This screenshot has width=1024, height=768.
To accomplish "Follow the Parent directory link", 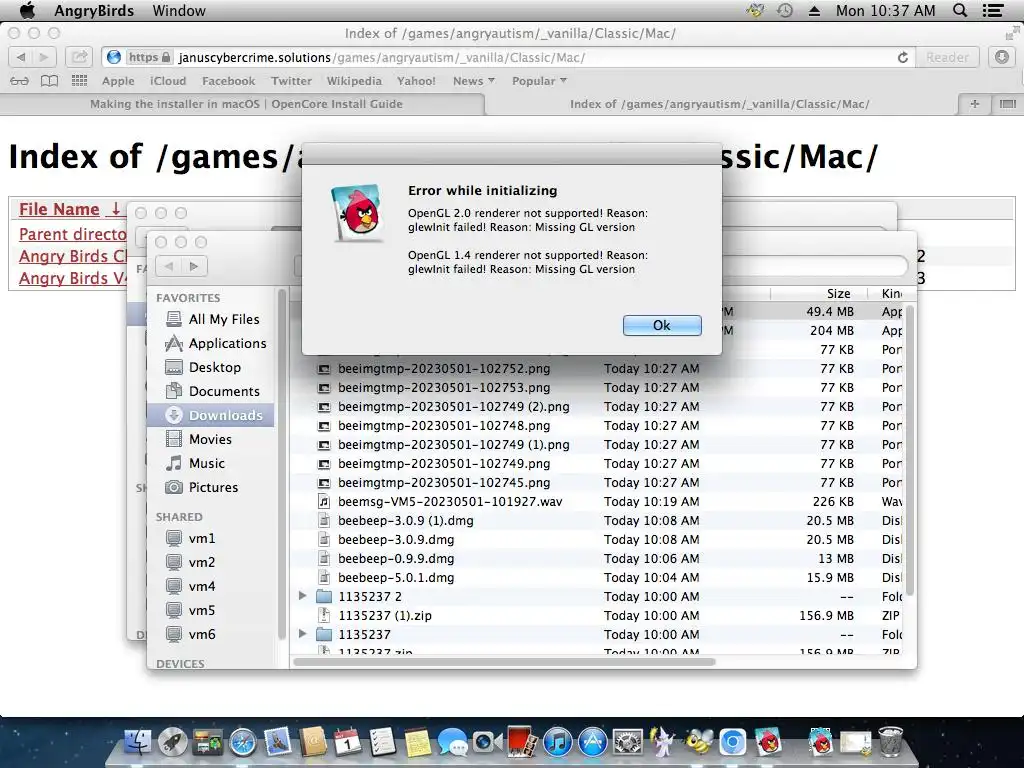I will pos(72,234).
